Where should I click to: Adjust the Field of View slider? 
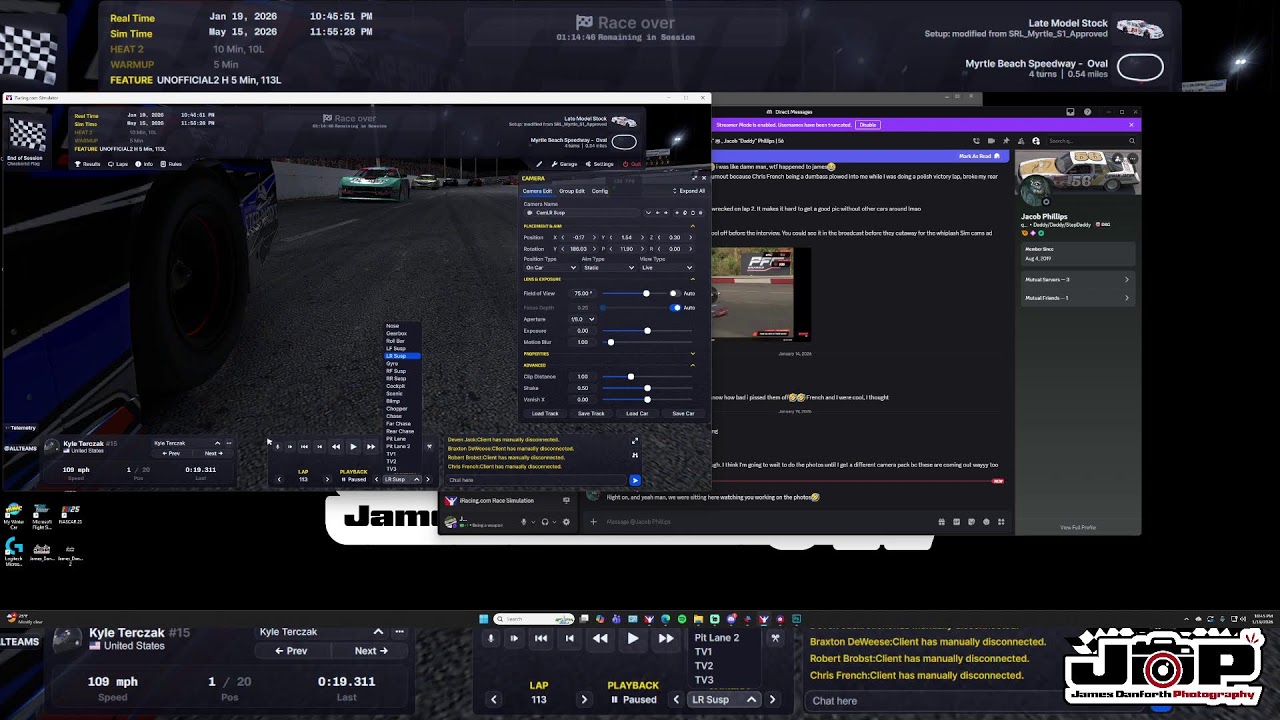tap(633, 293)
